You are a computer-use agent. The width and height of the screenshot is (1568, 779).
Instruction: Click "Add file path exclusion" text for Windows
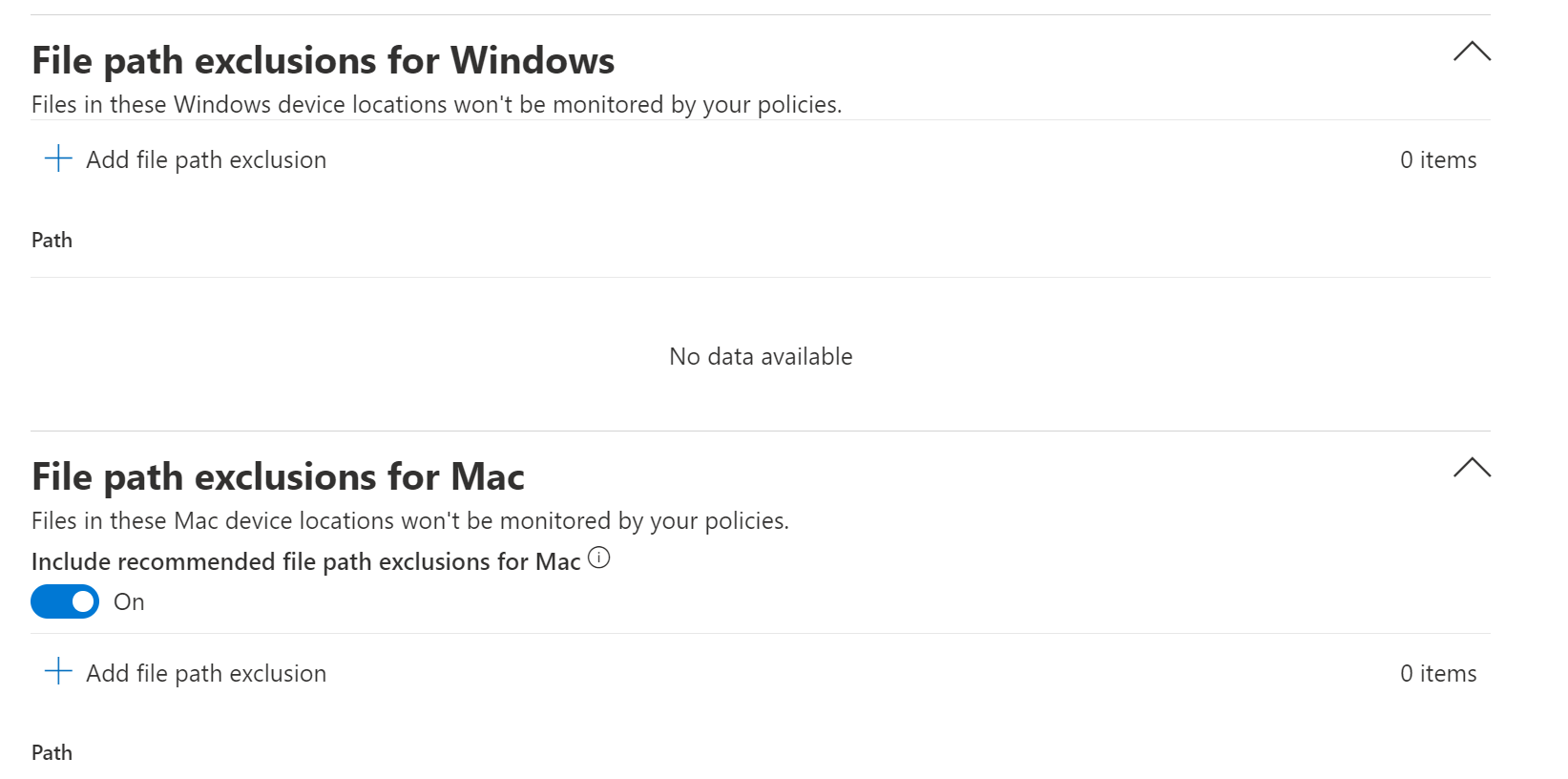[206, 160]
